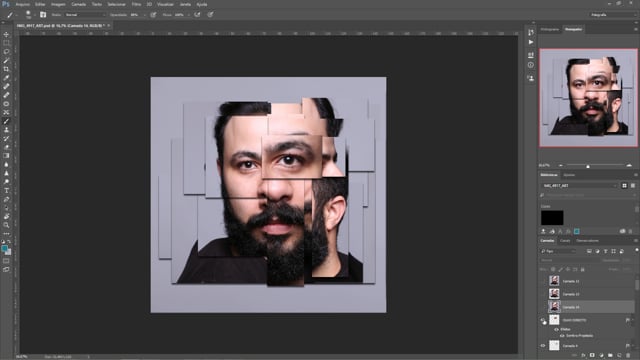Toggle layer filtering on or off switch

[x=636, y=250]
